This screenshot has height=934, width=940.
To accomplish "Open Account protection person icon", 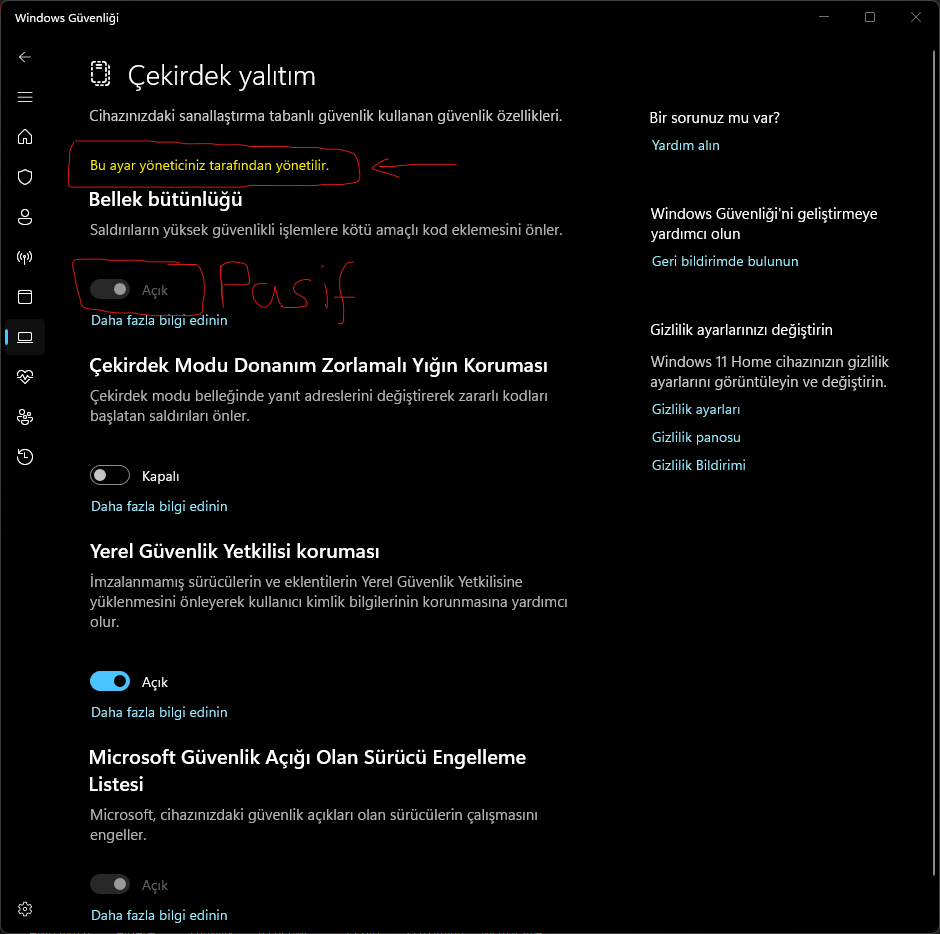I will coord(25,217).
